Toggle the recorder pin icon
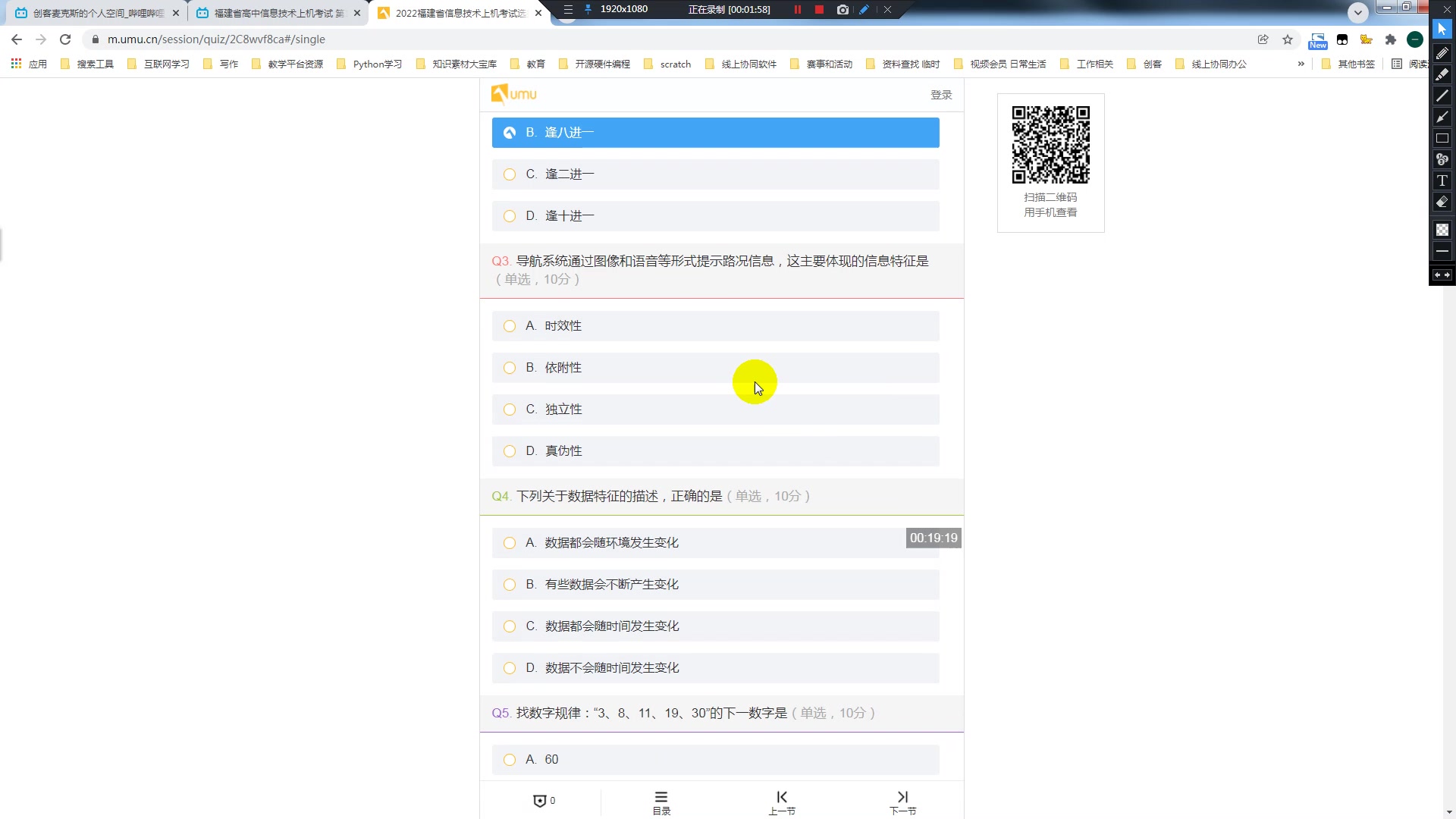Screen dimensions: 1456x819 (x=588, y=10)
